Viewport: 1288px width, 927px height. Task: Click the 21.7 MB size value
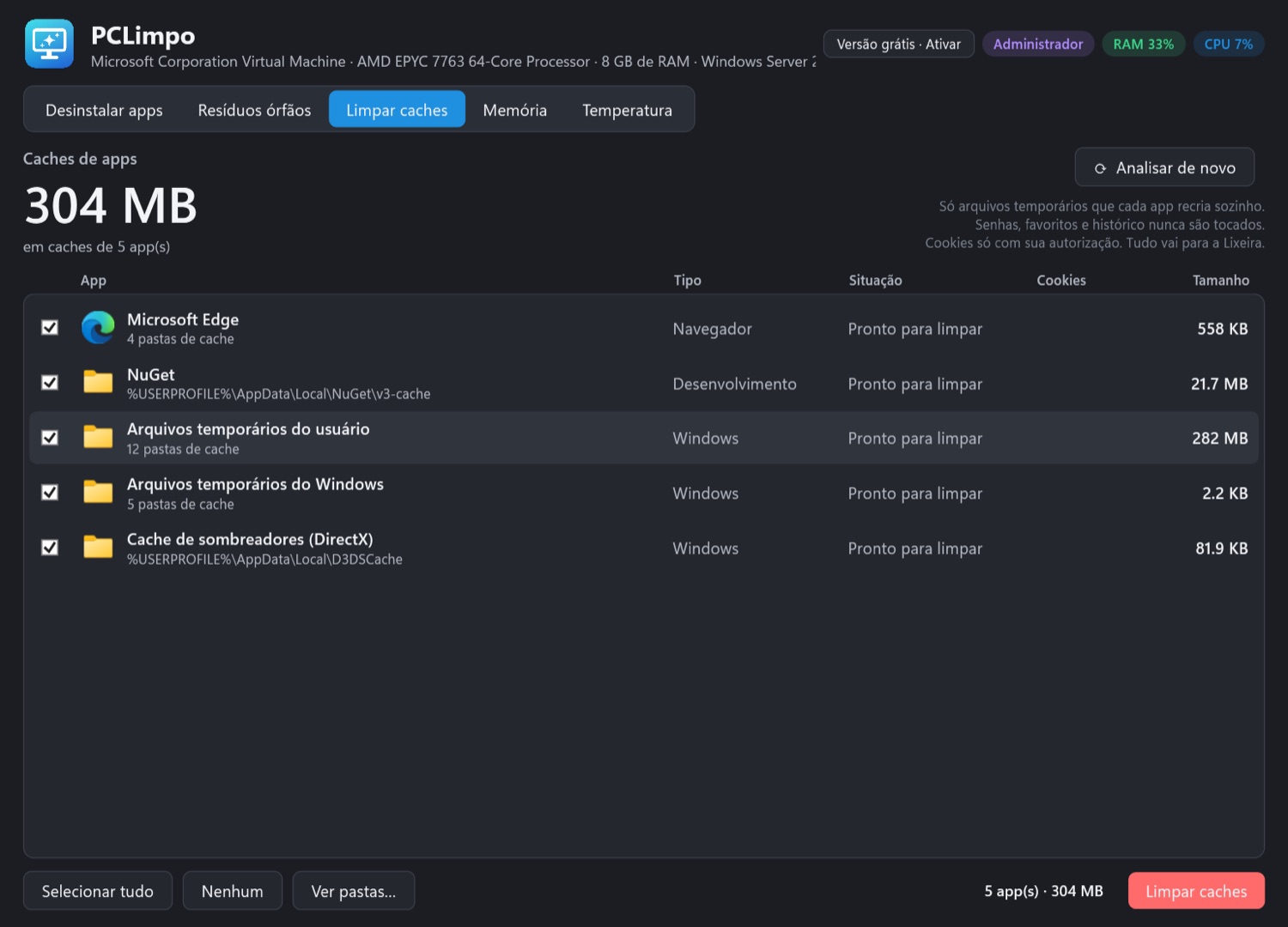click(x=1219, y=384)
